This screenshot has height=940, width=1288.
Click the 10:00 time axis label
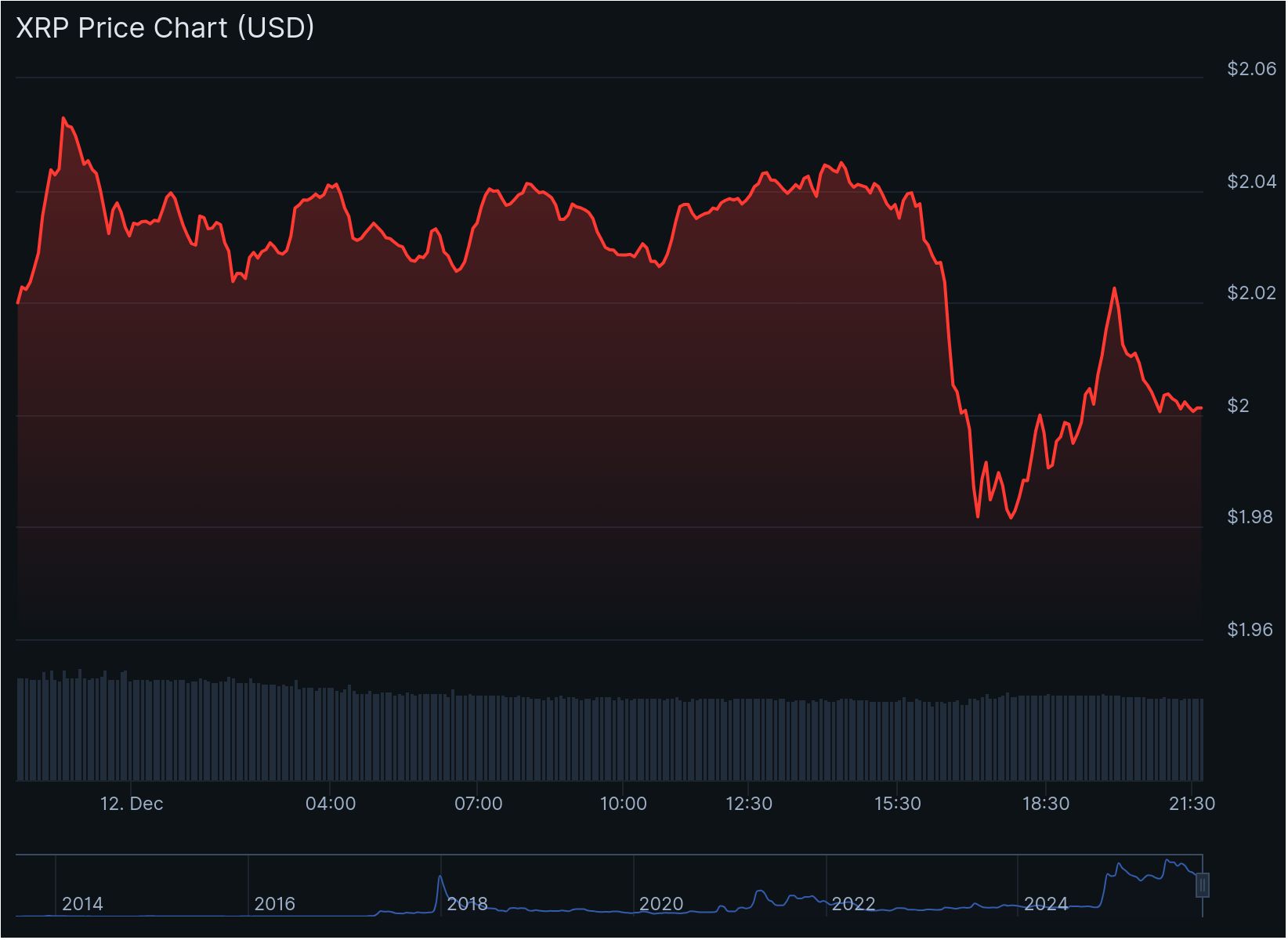(x=623, y=804)
